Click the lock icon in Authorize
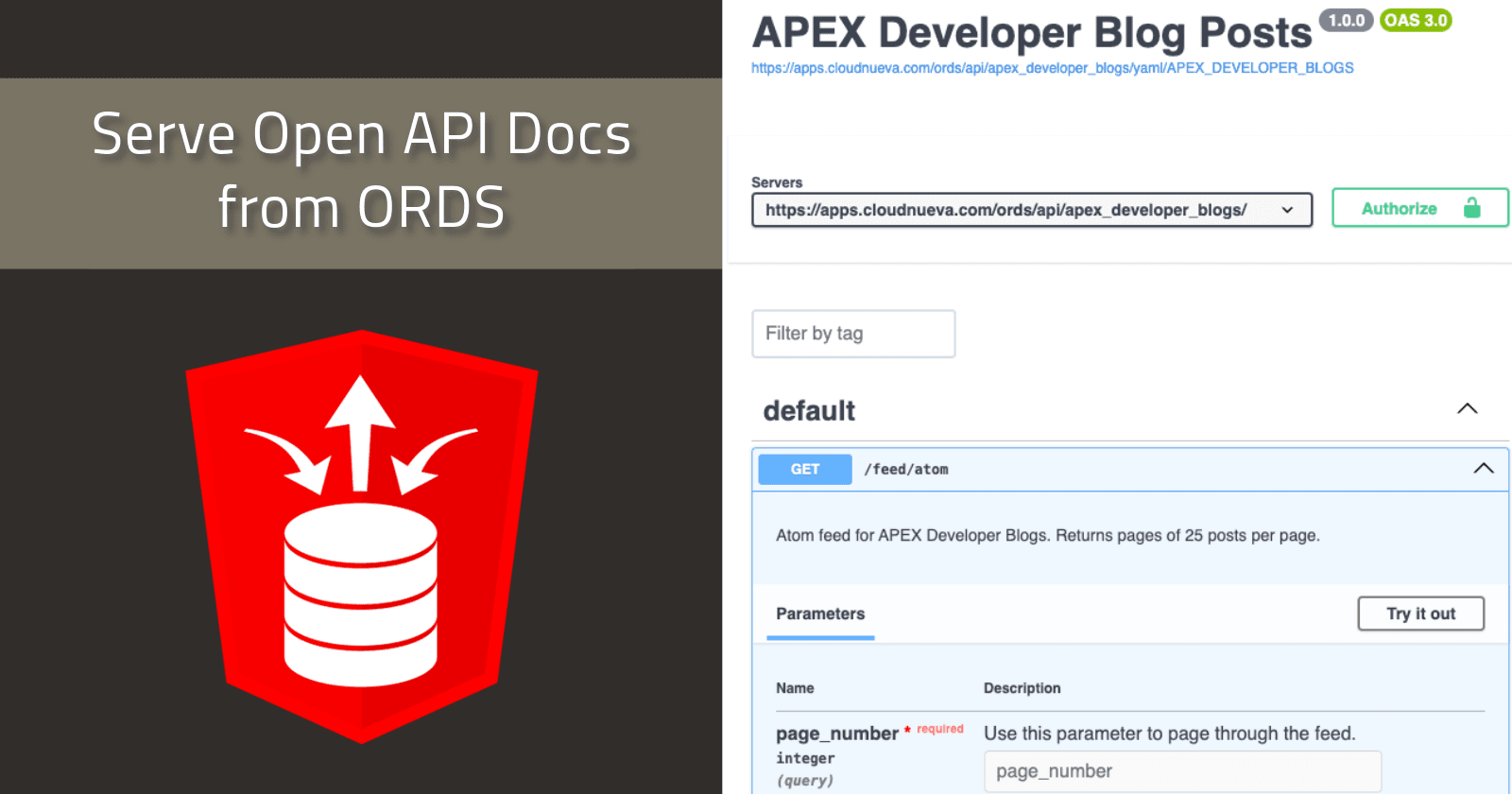The width and height of the screenshot is (1512, 794). [1471, 208]
